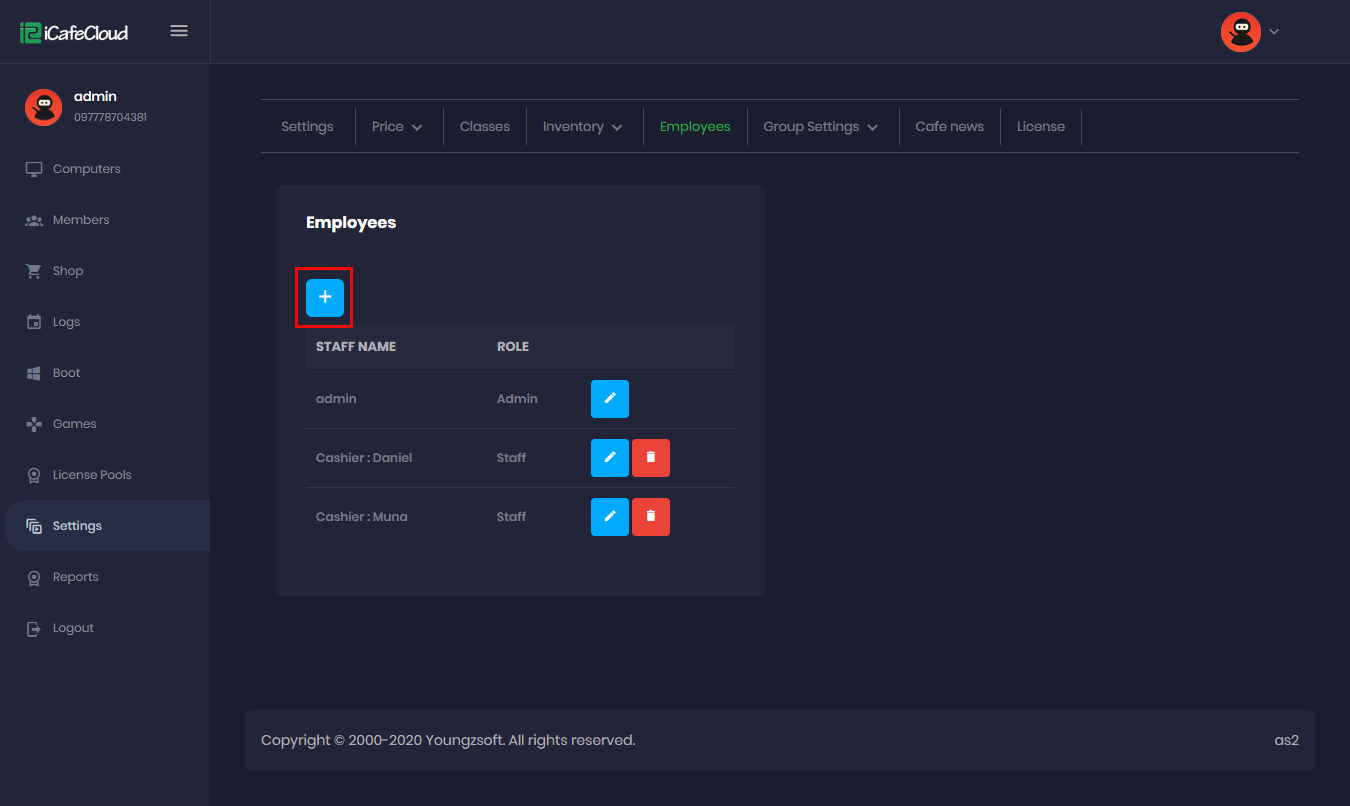Image resolution: width=1350 pixels, height=806 pixels.
Task: Expand the Inventory dropdown tab
Action: click(x=582, y=127)
